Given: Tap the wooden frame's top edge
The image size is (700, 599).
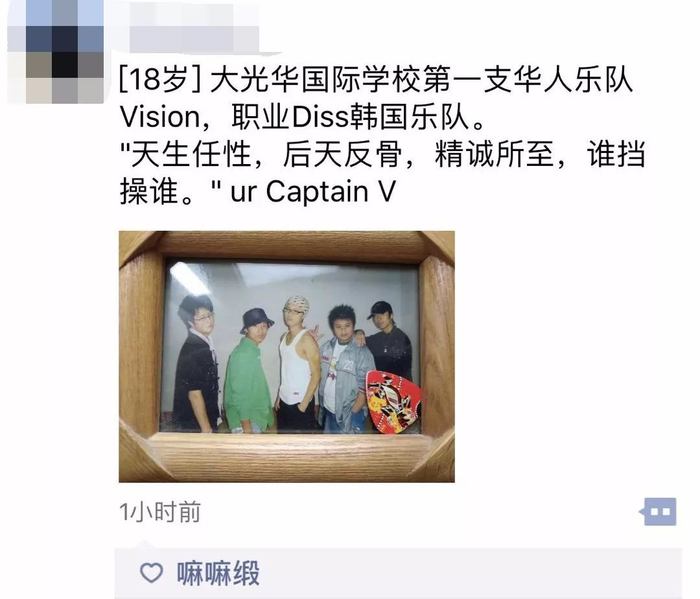Looking at the screenshot, I should click(287, 245).
